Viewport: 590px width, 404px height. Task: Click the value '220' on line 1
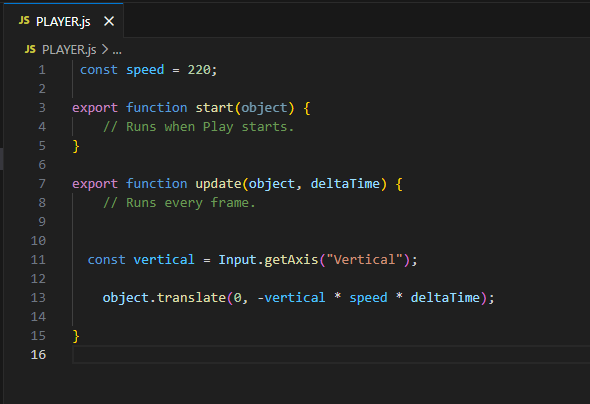(199, 70)
